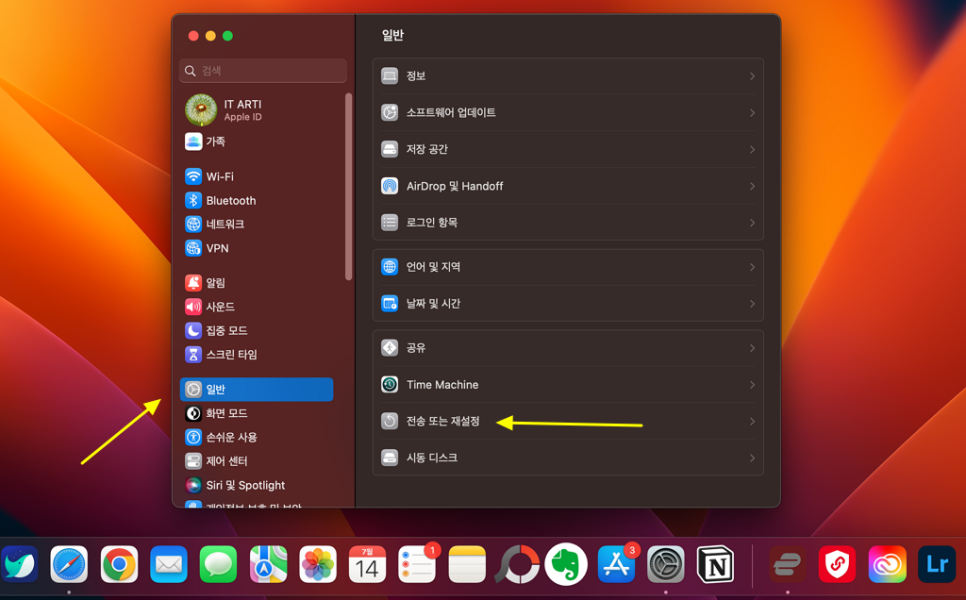Open the App Store in the Dock
The image size is (966, 600).
pyautogui.click(x=616, y=564)
